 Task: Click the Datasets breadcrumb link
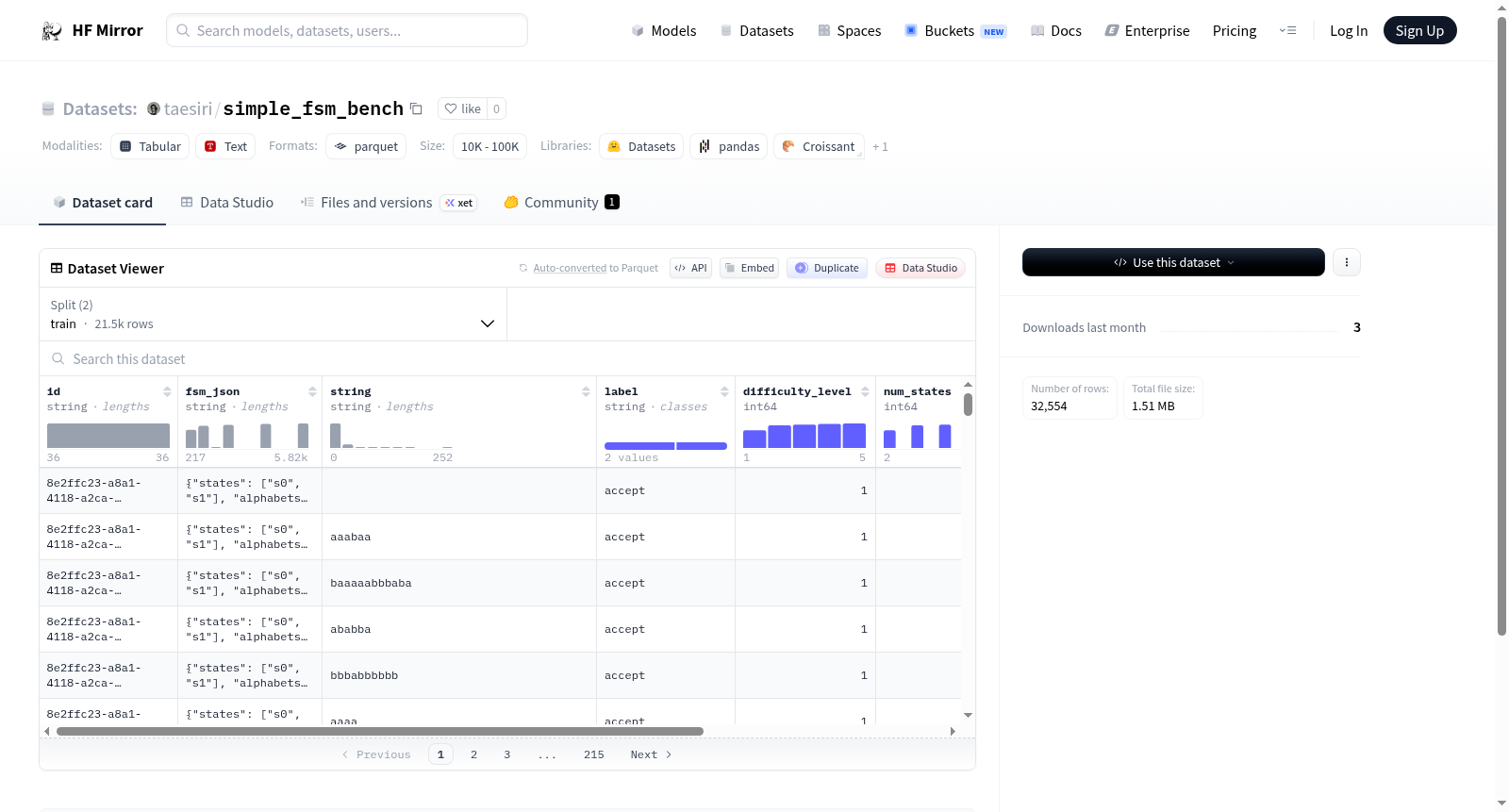coord(99,108)
